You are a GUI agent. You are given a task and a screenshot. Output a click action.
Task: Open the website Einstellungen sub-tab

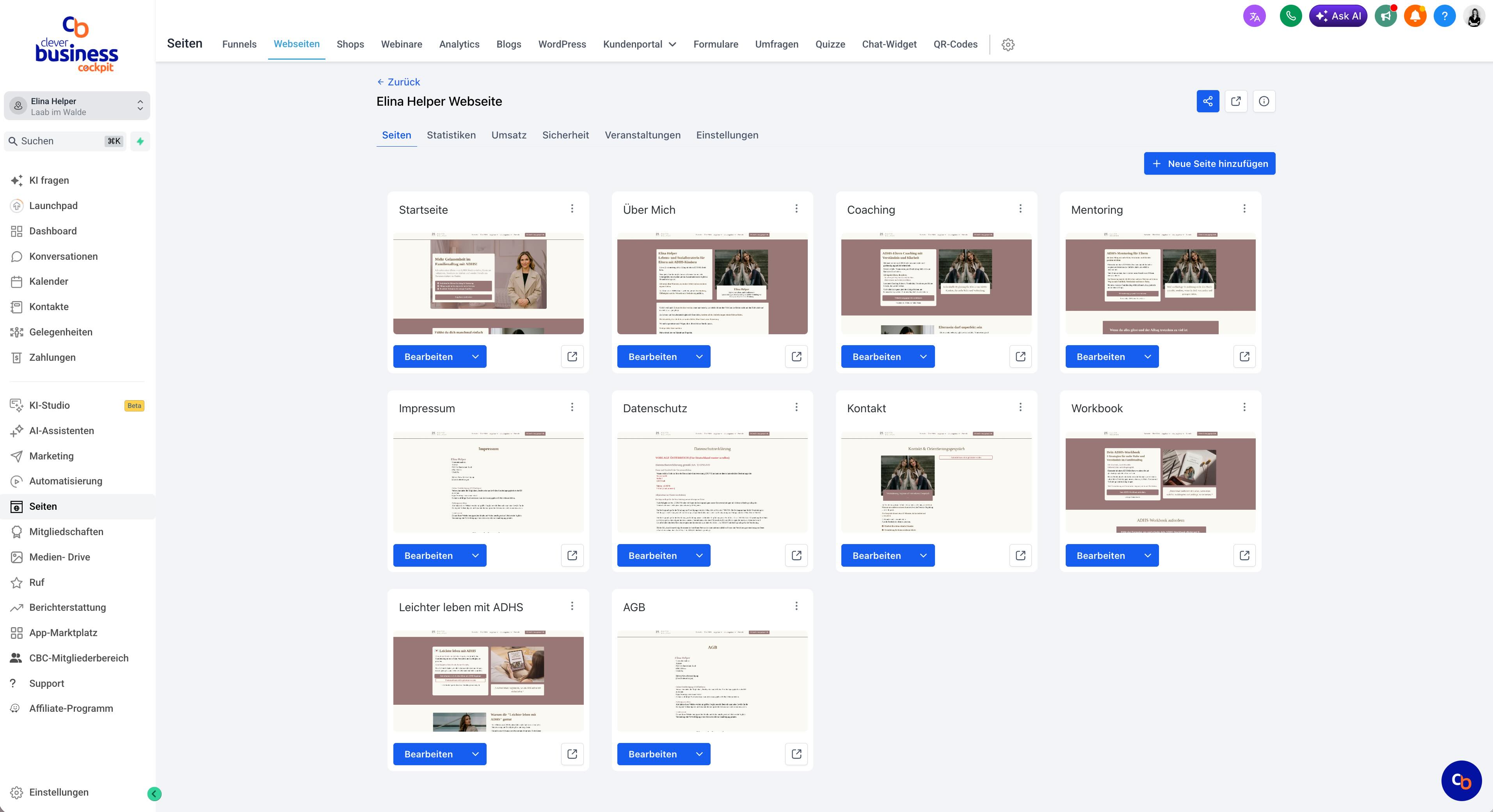tap(727, 135)
